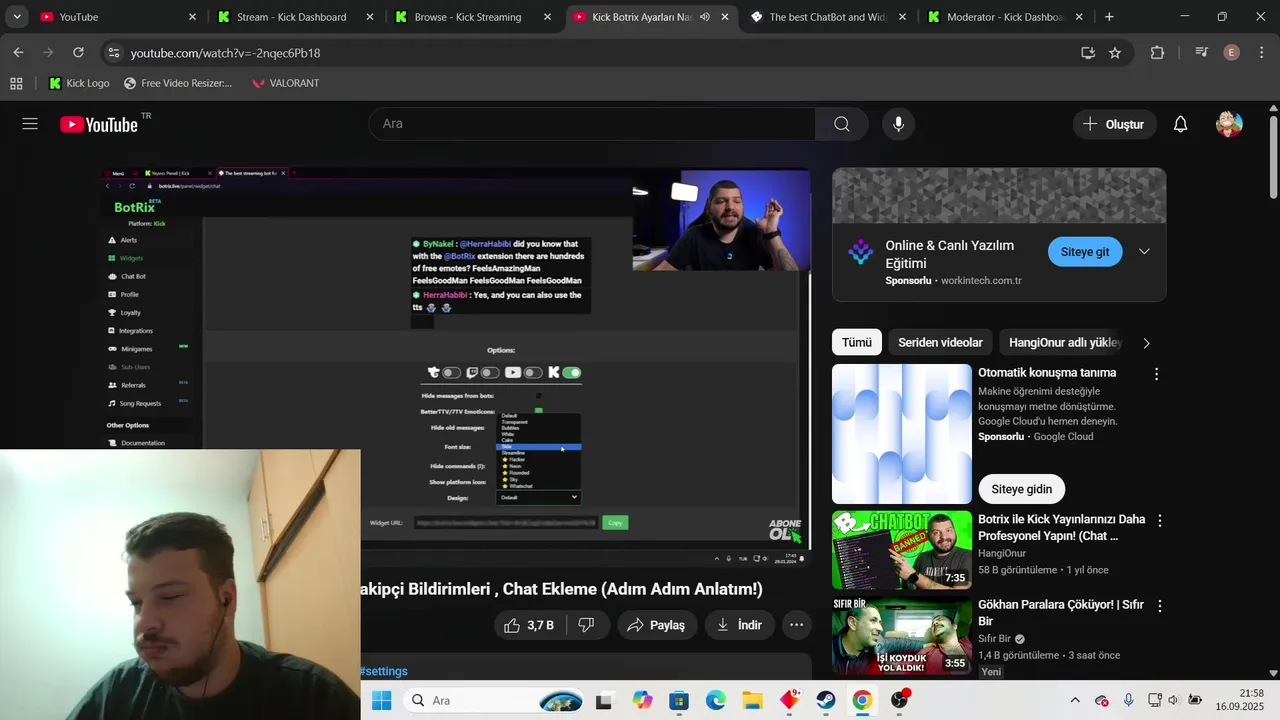The width and height of the screenshot is (1280, 720).
Task: Open Gökhan Paralara Çöküyor video thumbnail
Action: coord(902,636)
